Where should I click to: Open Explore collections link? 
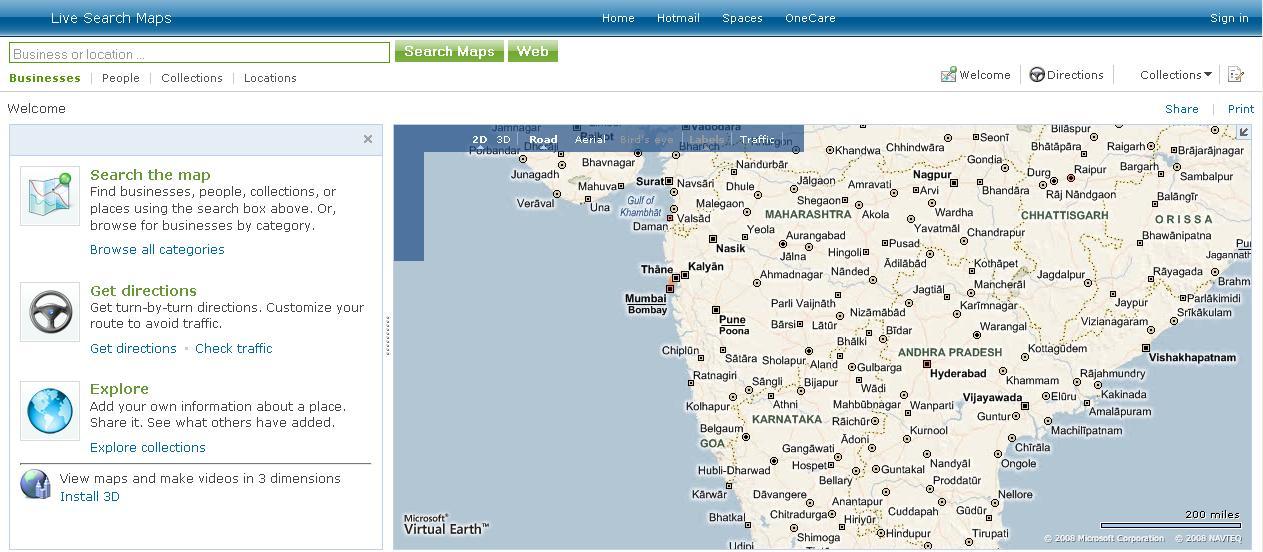148,448
